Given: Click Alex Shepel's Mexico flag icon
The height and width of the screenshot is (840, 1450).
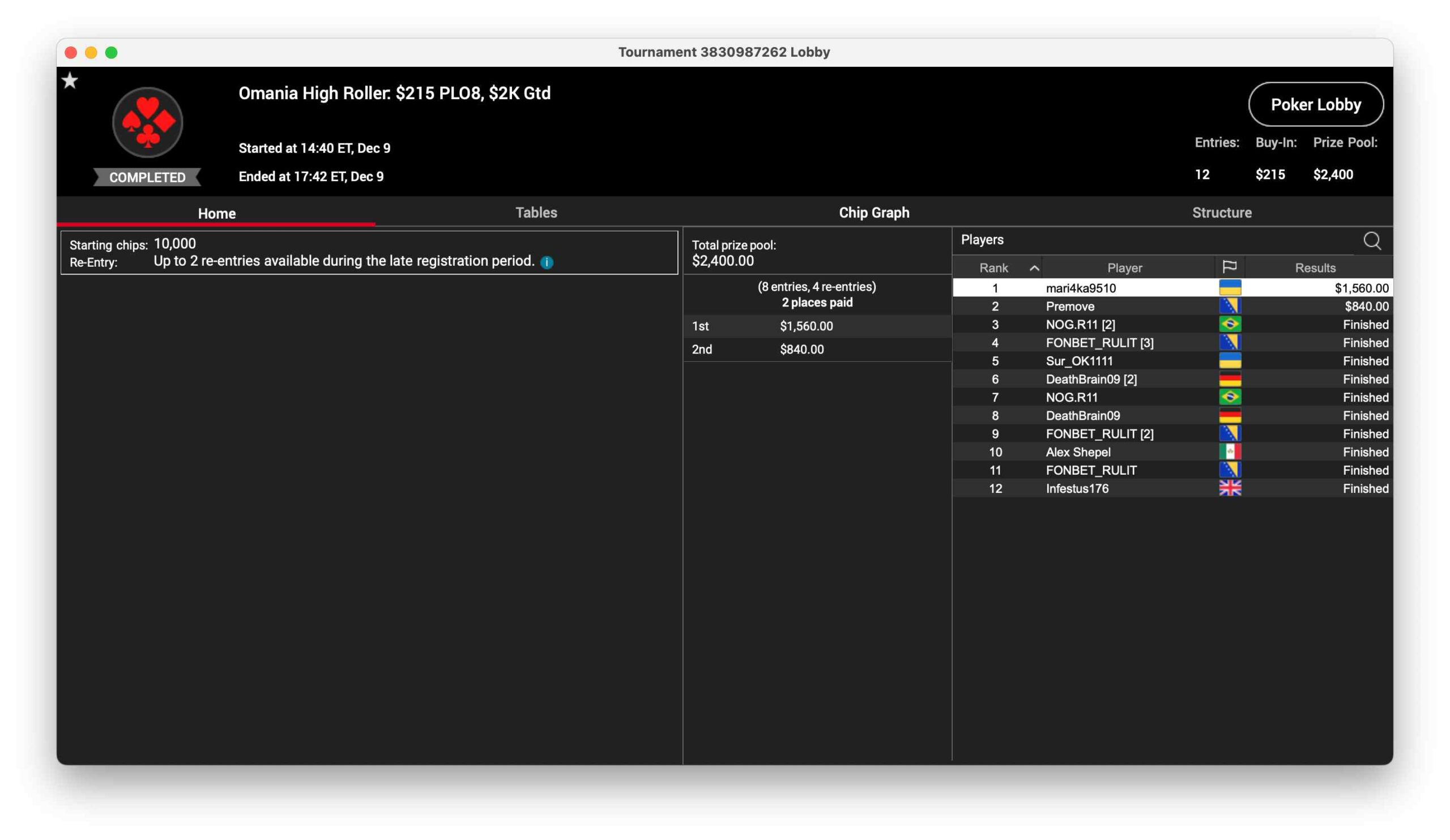Looking at the screenshot, I should (1230, 452).
